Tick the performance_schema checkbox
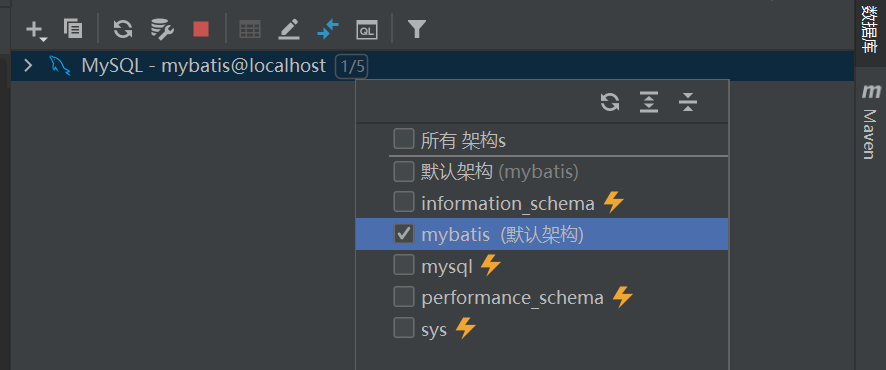This screenshot has height=370, width=886. (403, 296)
